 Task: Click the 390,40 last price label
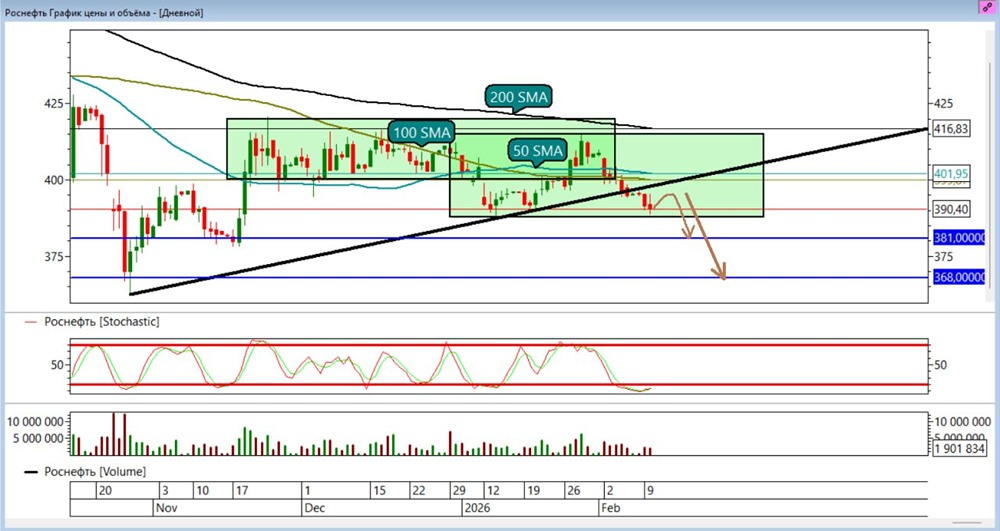pos(951,209)
